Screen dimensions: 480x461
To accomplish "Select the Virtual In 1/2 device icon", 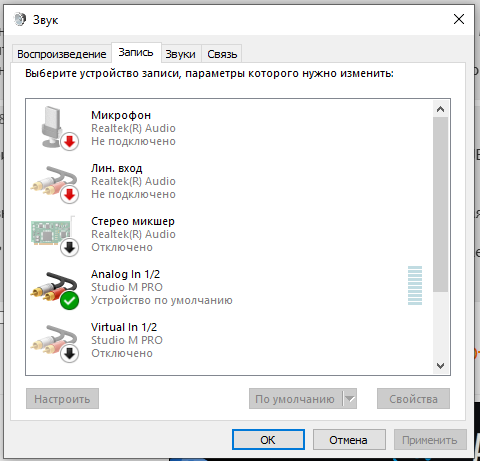I will coord(55,343).
